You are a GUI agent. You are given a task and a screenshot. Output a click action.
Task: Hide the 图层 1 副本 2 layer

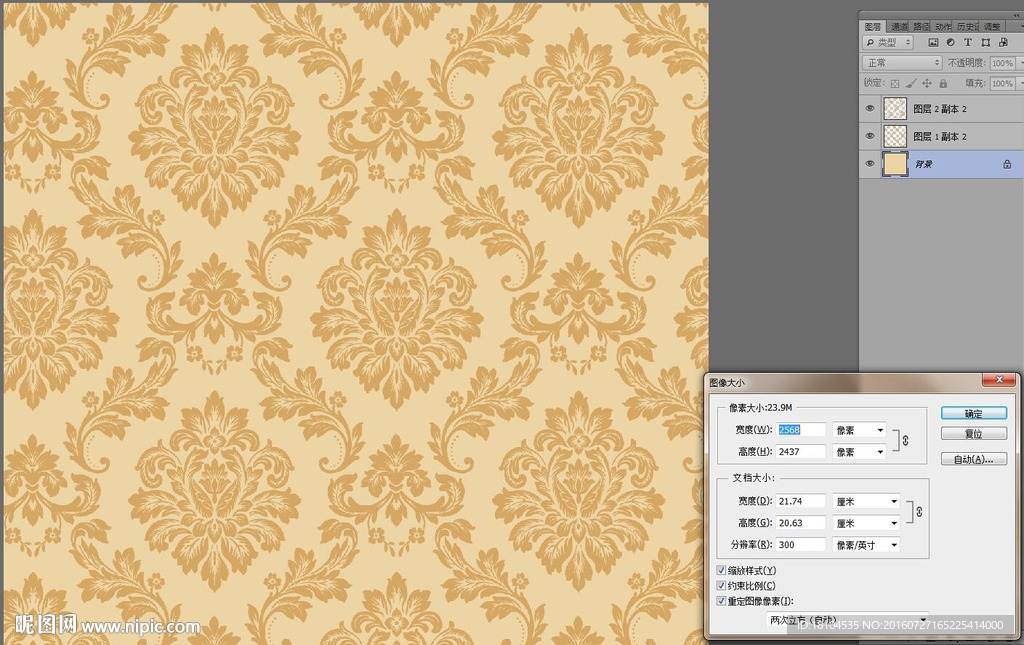870,136
